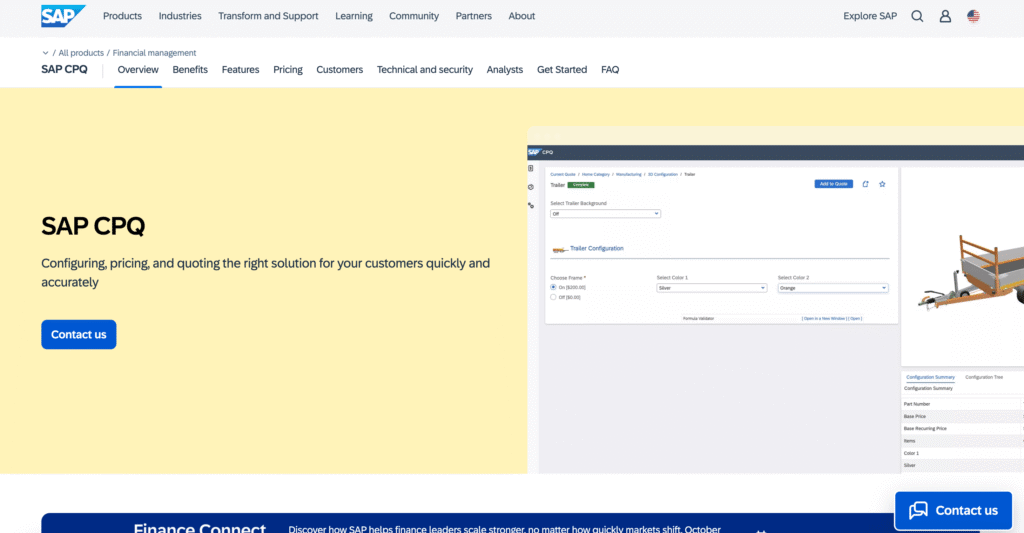Click the 3D Configuration breadcrumb in demo

point(663,174)
